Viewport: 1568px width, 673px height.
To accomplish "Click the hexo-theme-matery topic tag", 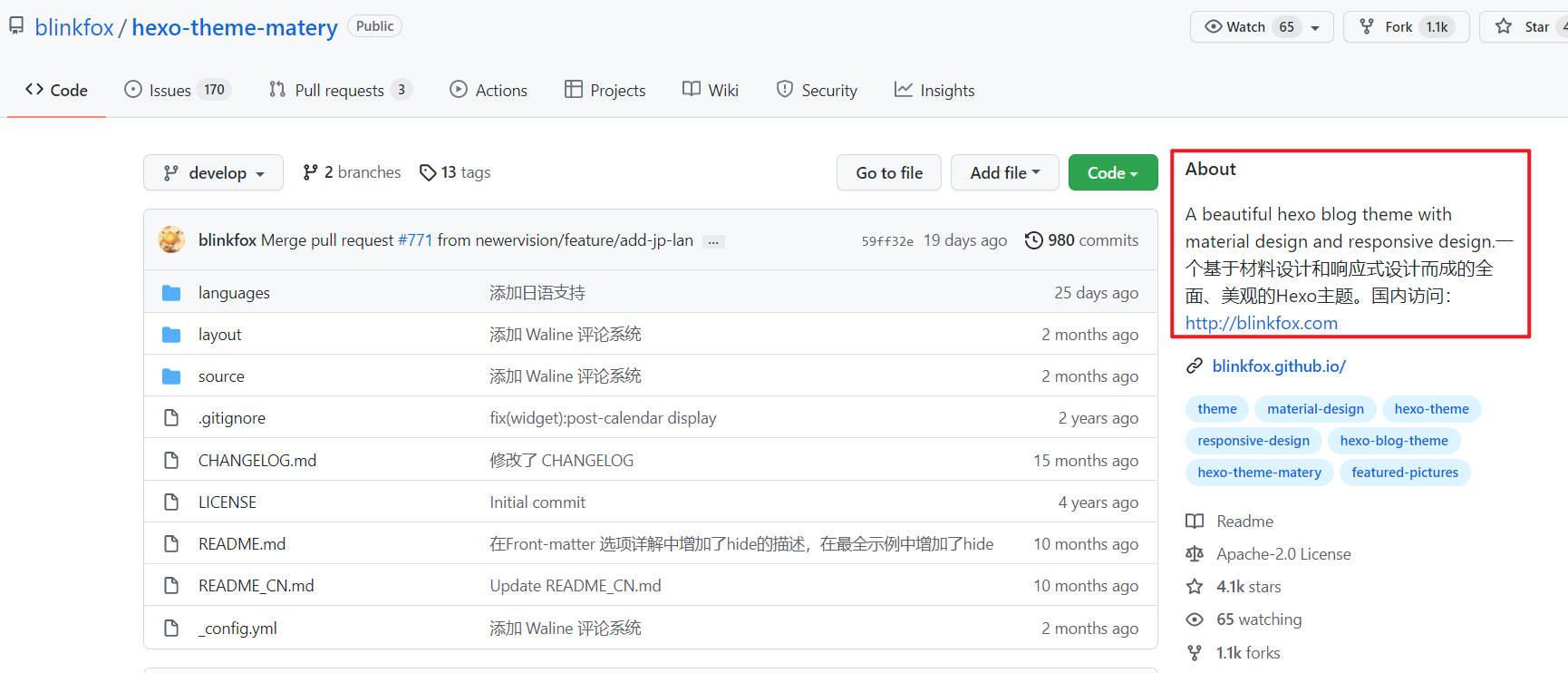I will pos(1260,473).
